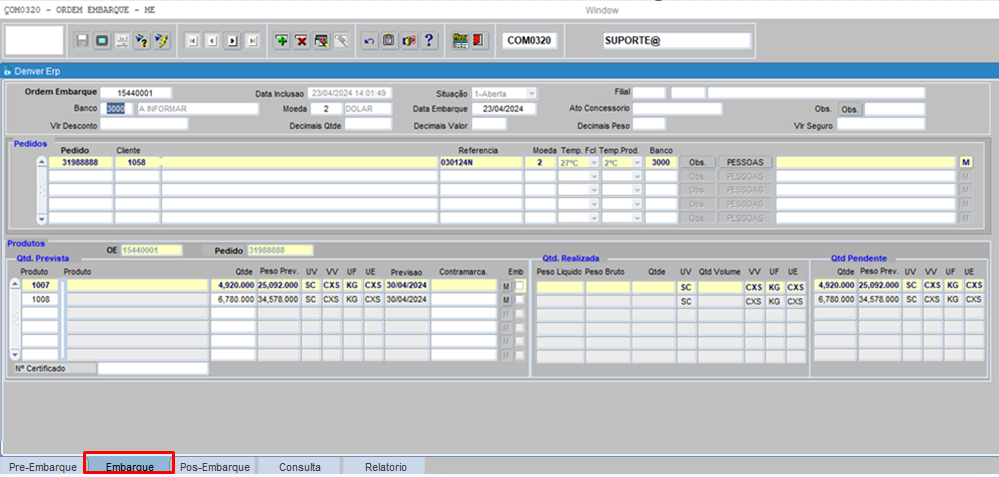Click Pedidos list scroll up arrow
Viewport: 999px width, 477px height.
41,162
